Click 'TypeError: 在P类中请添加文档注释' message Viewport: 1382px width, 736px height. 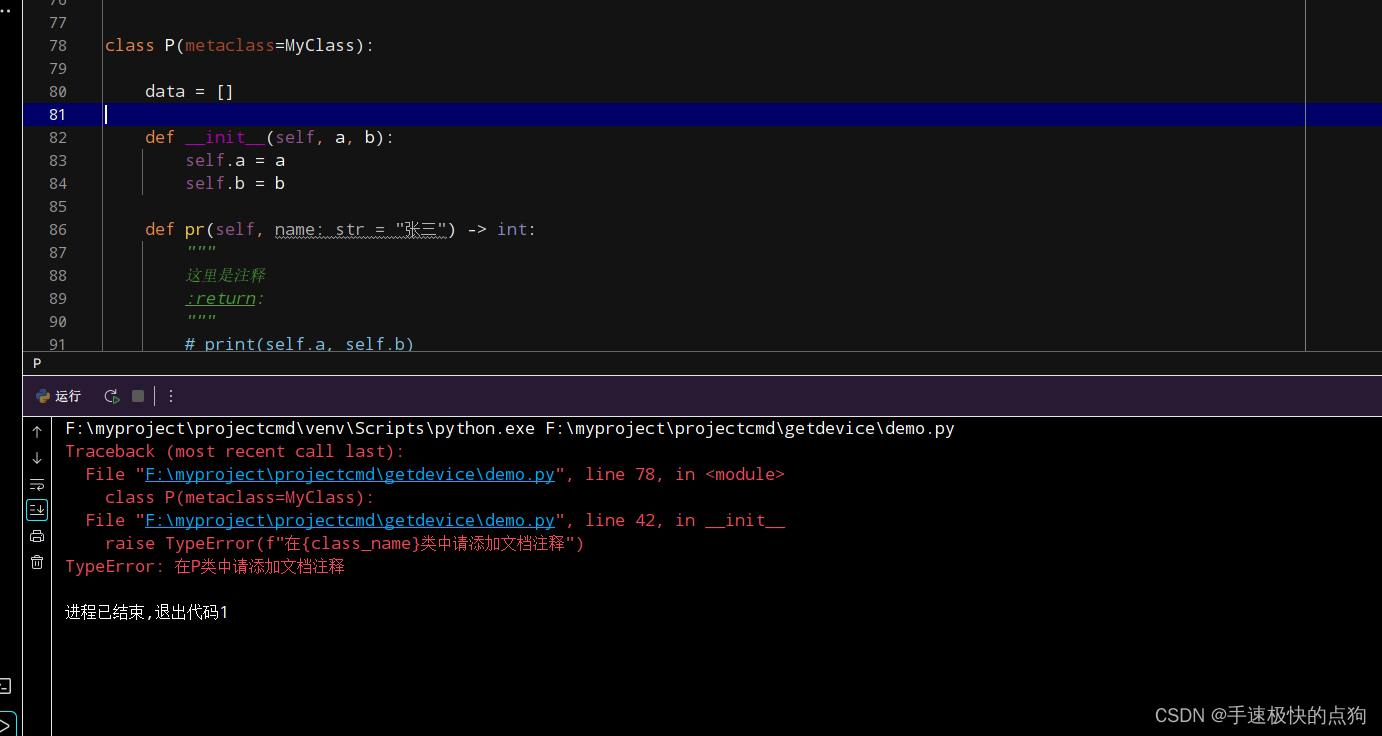coord(205,567)
